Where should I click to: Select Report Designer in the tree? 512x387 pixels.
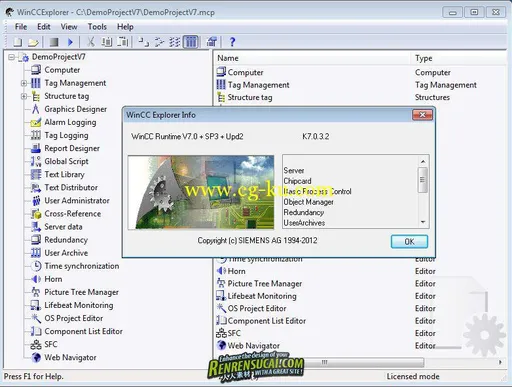tap(72, 148)
